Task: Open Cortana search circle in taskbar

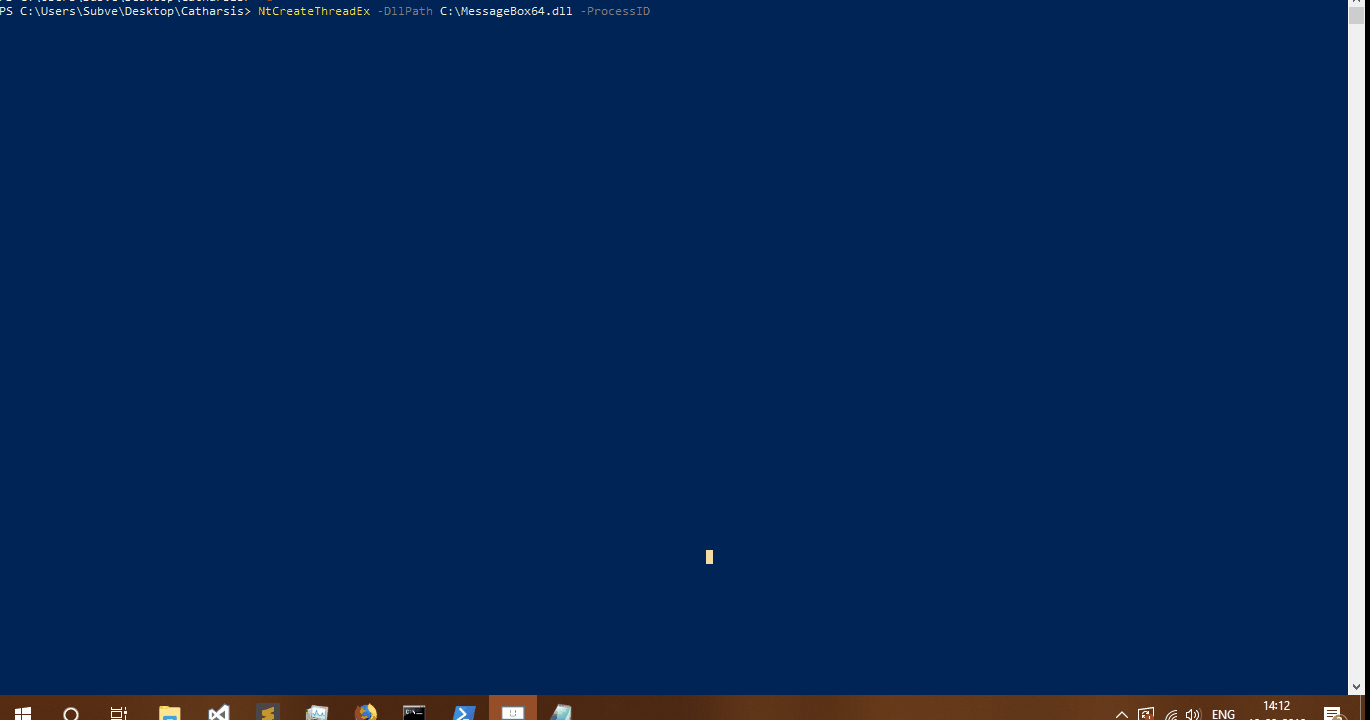Action: point(71,712)
